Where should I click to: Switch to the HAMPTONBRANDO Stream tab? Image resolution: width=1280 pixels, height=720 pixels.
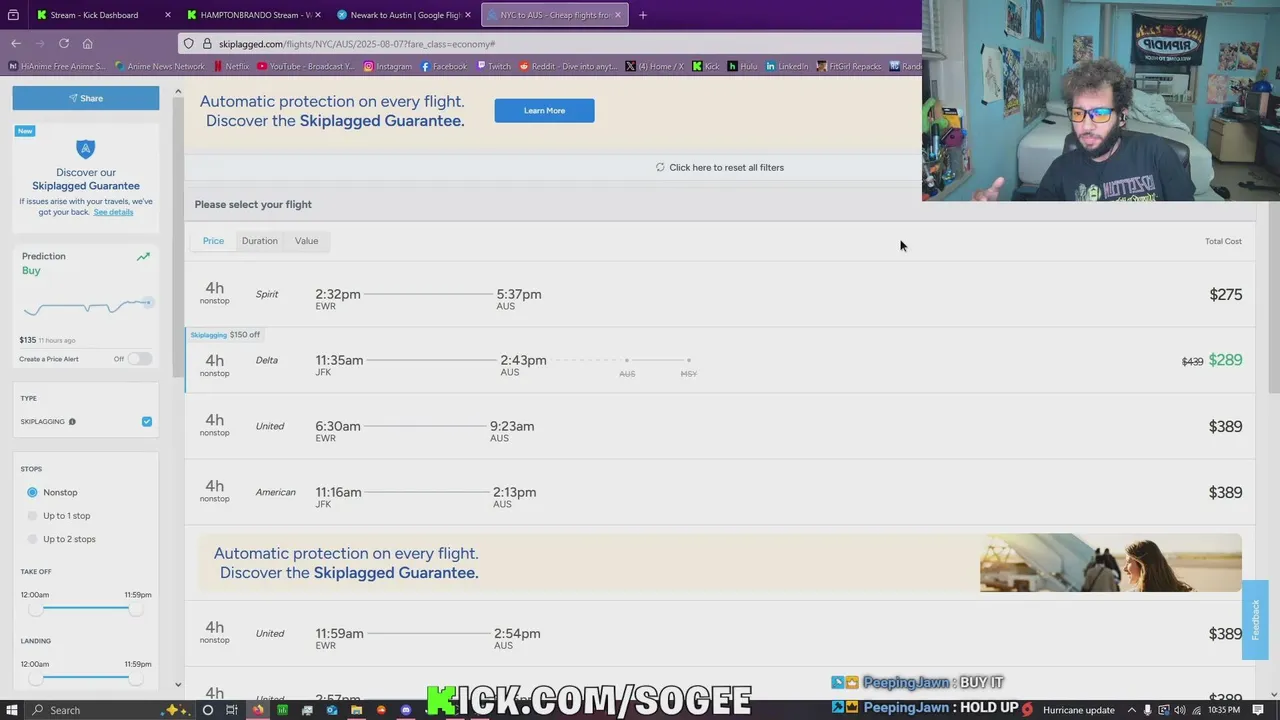[255, 15]
